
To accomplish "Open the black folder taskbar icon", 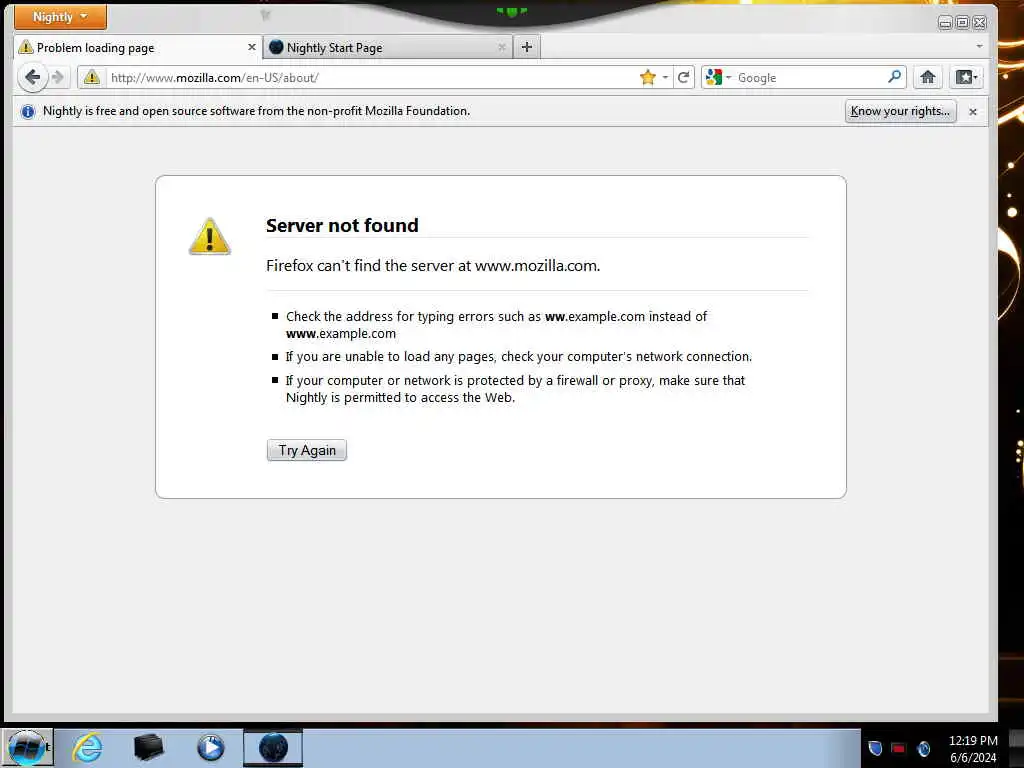I will pos(148,748).
